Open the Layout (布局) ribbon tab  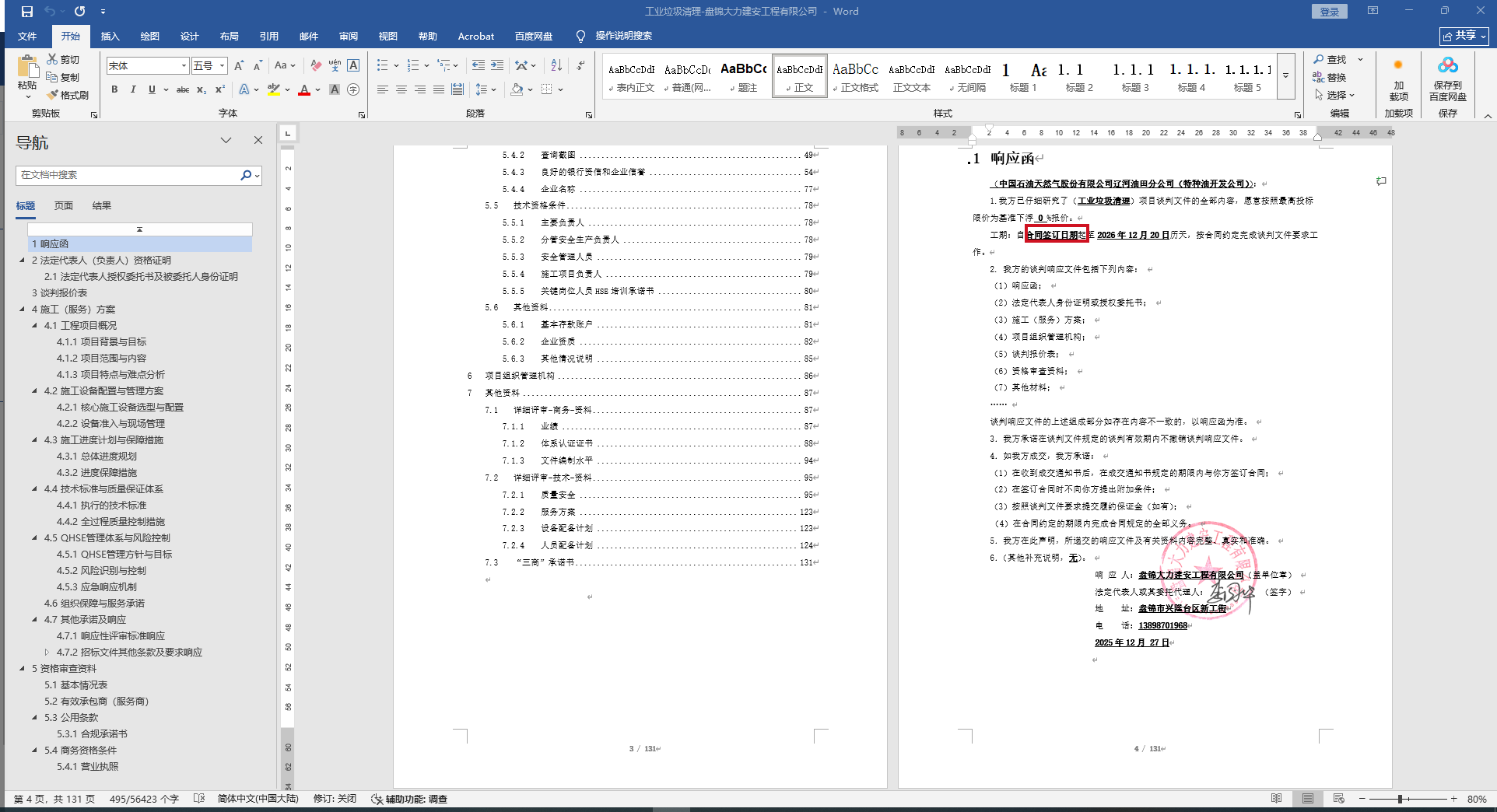(x=230, y=37)
